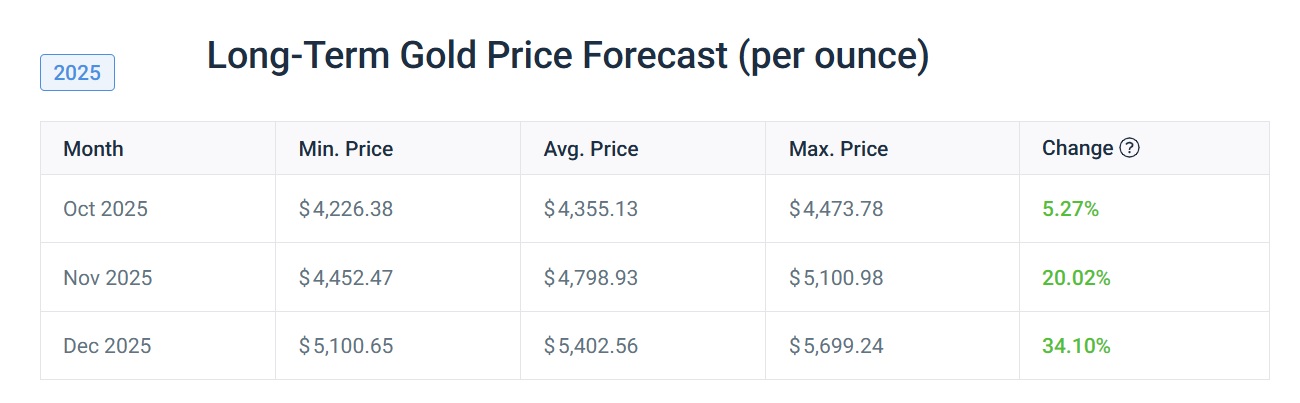The height and width of the screenshot is (403, 1300).
Task: Click the $4,226.38 minimum price cell
Action: tap(346, 209)
